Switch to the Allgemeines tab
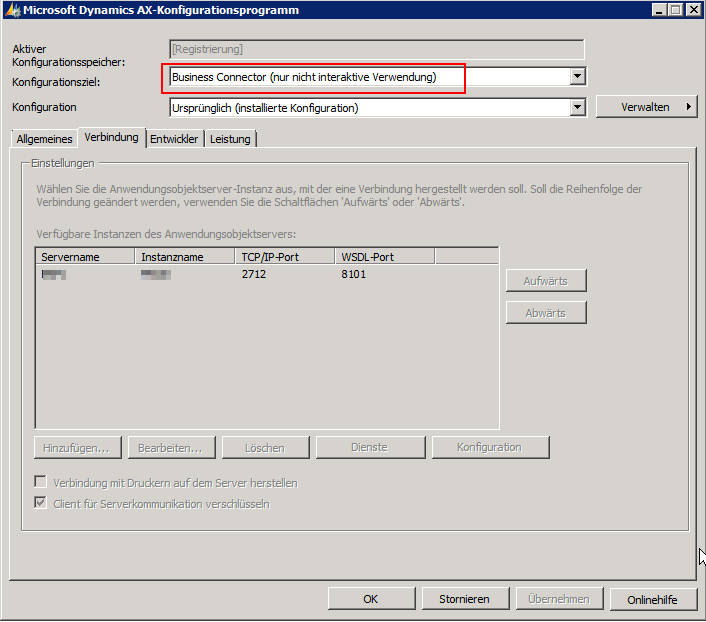This screenshot has height=622, width=706. pyautogui.click(x=44, y=139)
